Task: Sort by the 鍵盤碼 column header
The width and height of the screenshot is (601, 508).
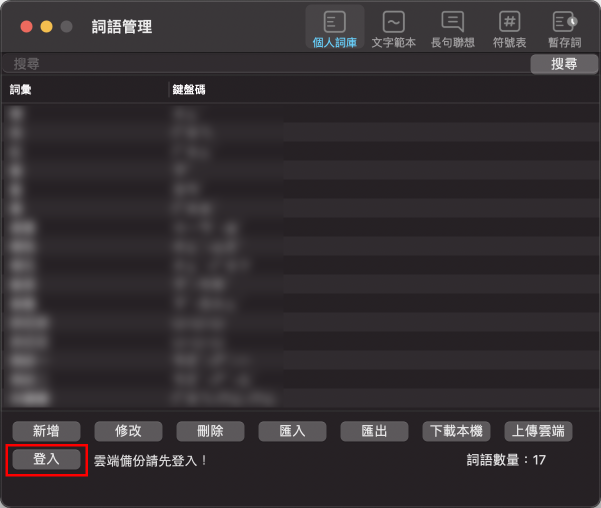Action: point(384,90)
